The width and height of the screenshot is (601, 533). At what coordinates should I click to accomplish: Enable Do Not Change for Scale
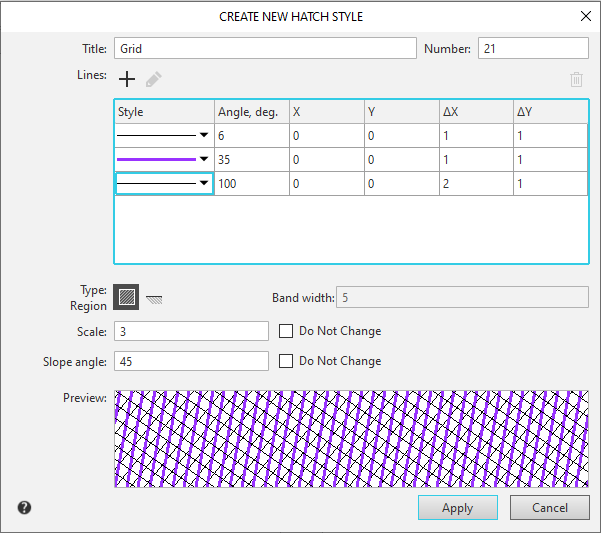(286, 331)
